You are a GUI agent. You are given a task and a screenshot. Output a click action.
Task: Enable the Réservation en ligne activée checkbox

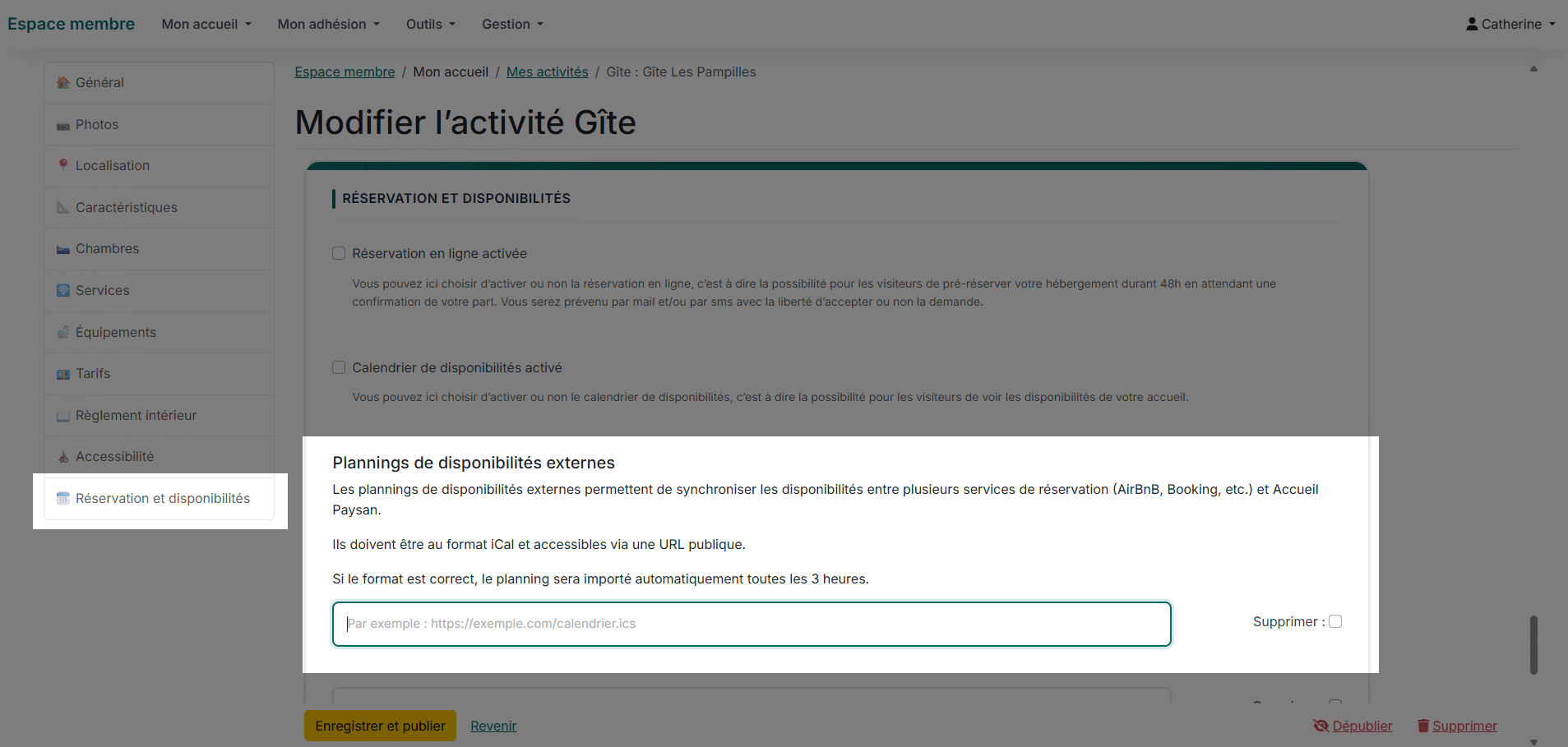pos(339,253)
